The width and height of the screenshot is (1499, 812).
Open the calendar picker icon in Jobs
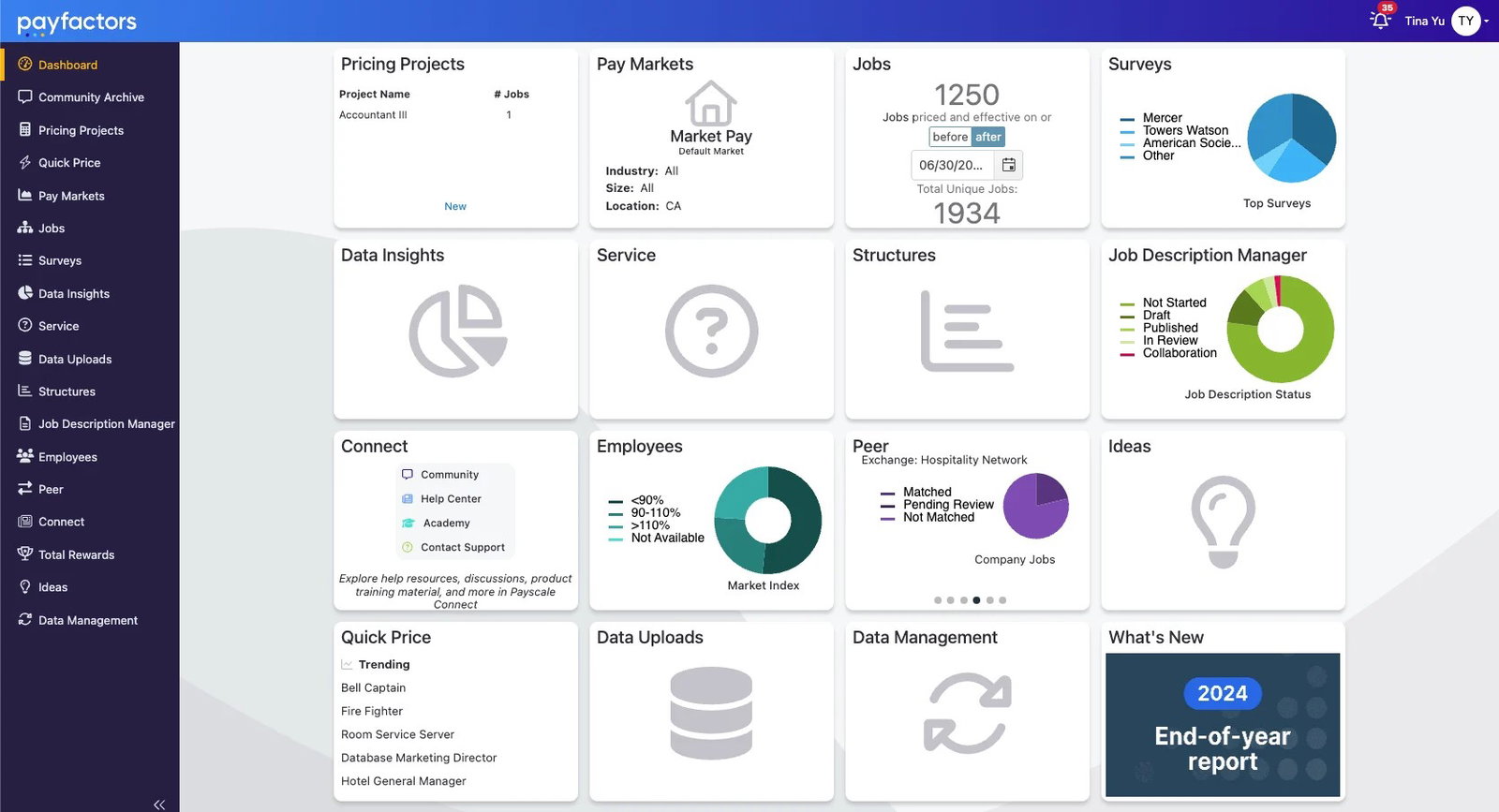tap(1009, 165)
